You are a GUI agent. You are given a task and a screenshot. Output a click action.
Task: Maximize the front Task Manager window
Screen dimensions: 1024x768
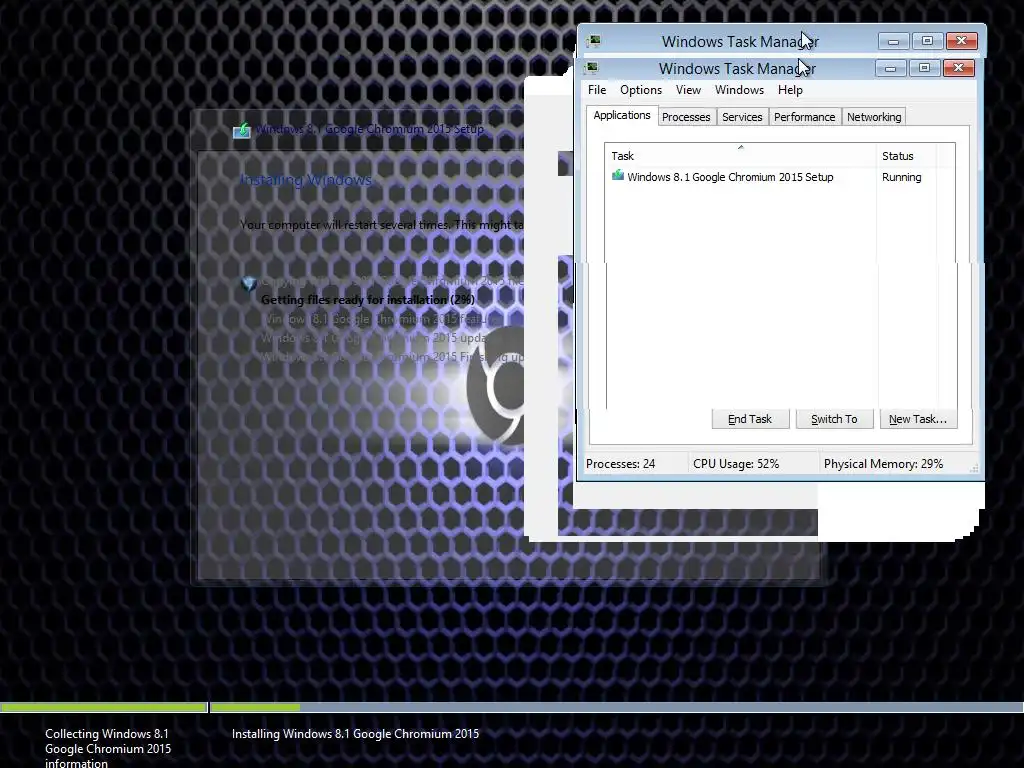point(924,68)
